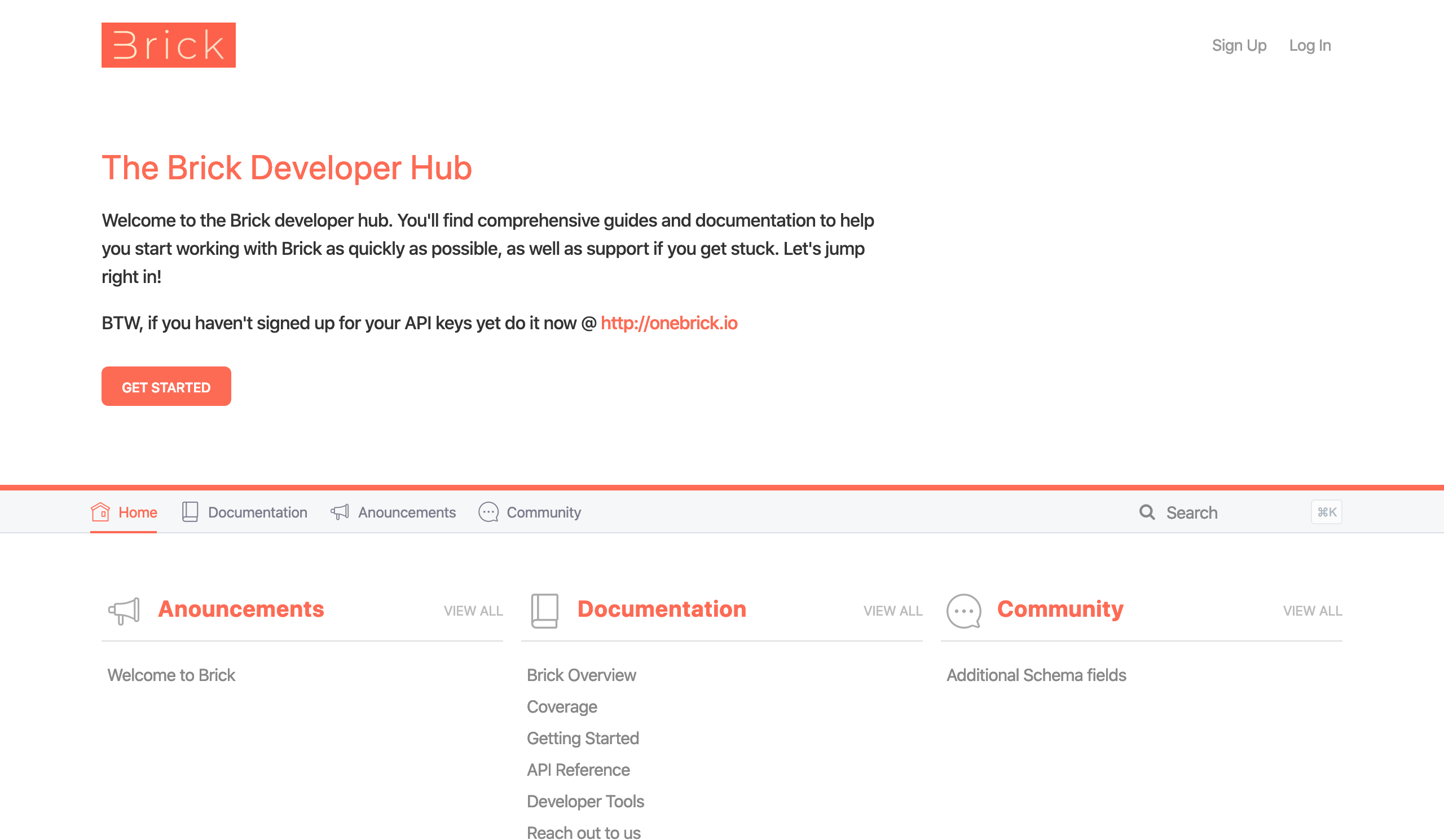
Task: Switch to the Community tab
Action: [x=530, y=512]
